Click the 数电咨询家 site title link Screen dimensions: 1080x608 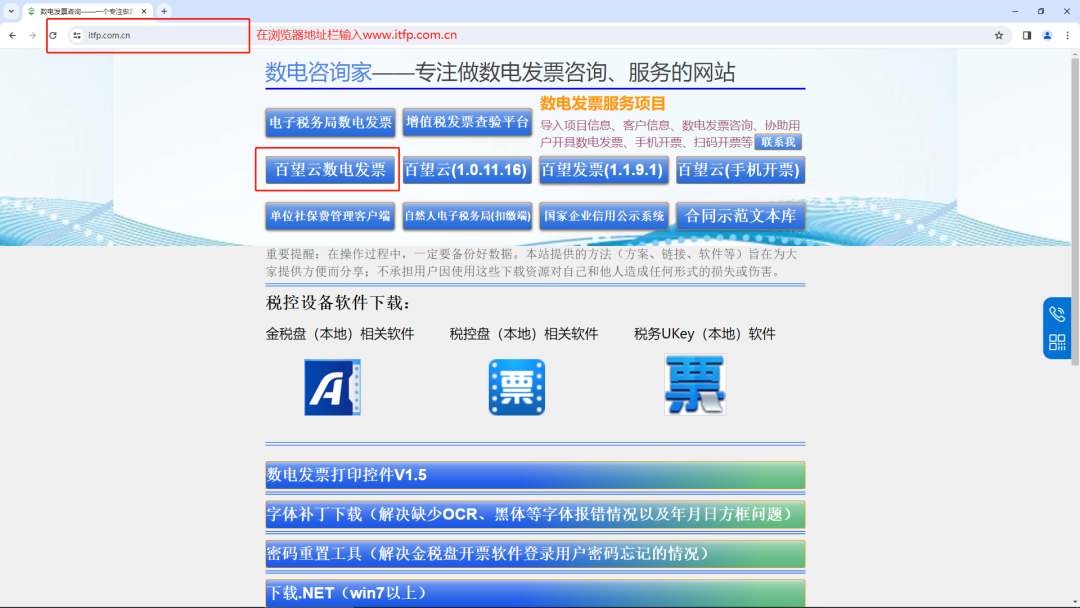319,72
